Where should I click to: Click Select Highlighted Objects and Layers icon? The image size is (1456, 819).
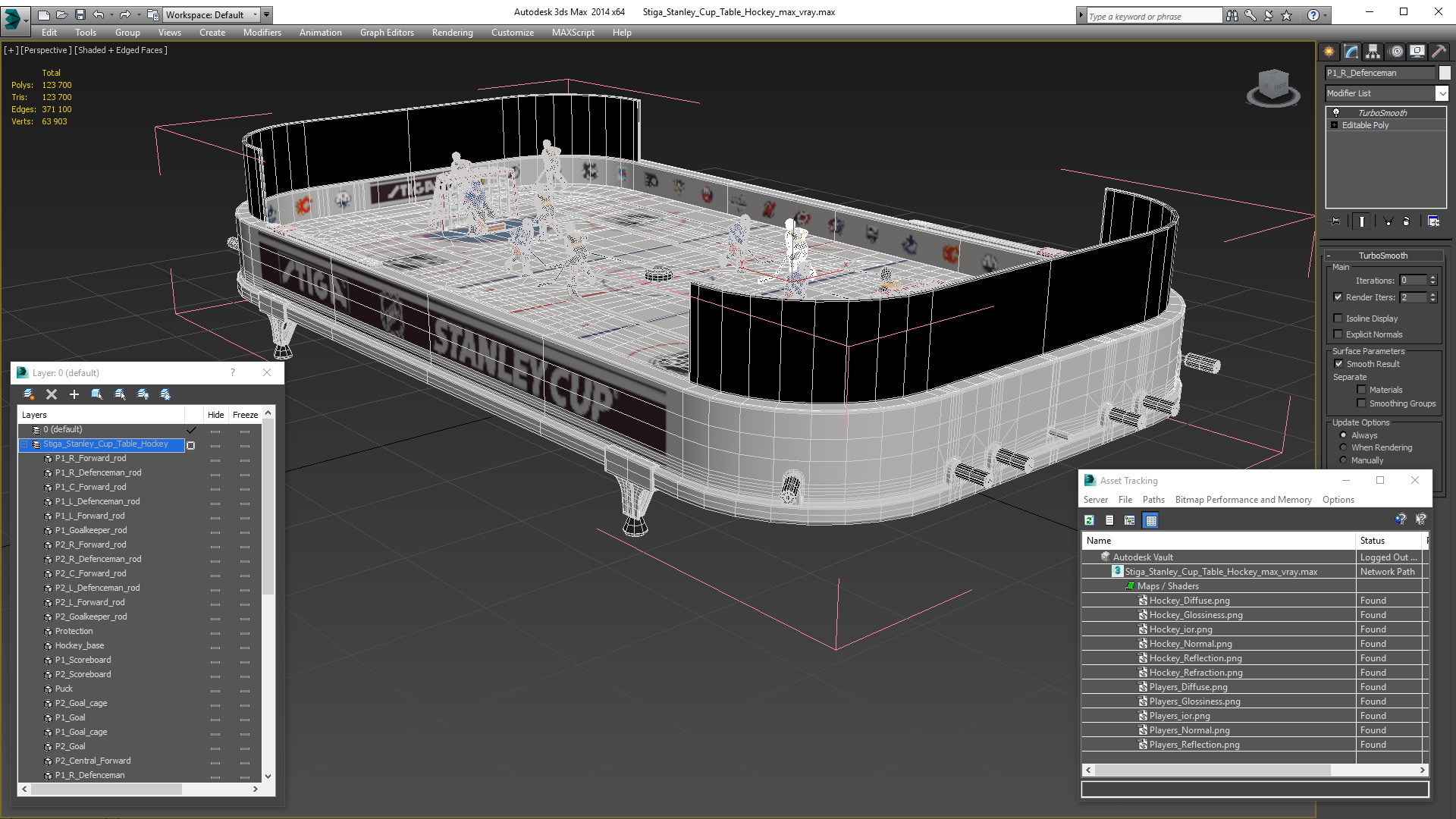click(x=97, y=394)
